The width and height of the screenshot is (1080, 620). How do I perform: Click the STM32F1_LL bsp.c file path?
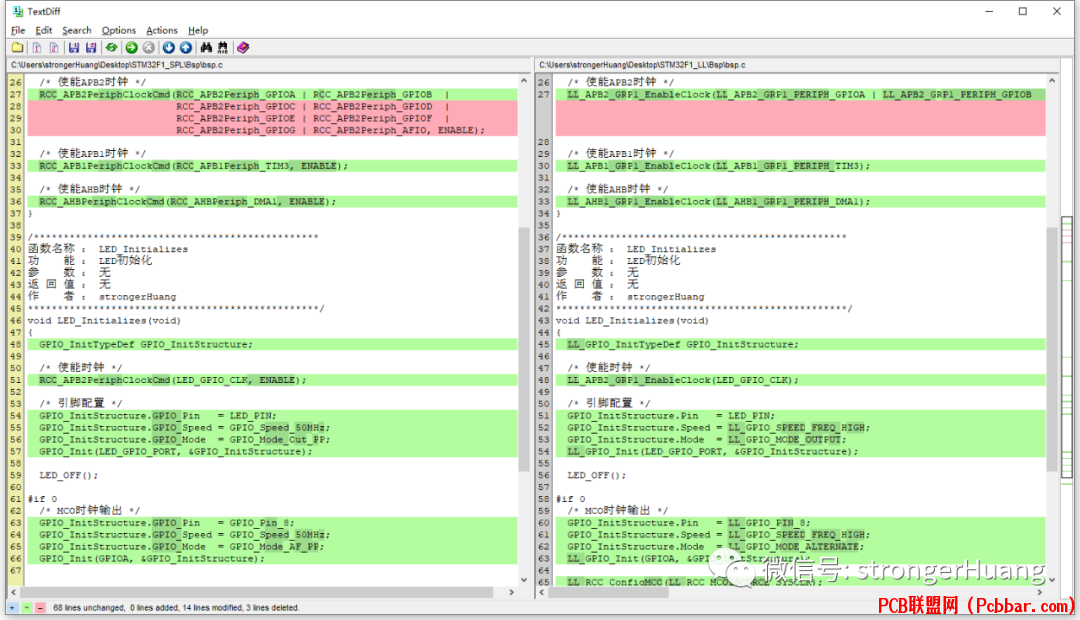[x=642, y=65]
